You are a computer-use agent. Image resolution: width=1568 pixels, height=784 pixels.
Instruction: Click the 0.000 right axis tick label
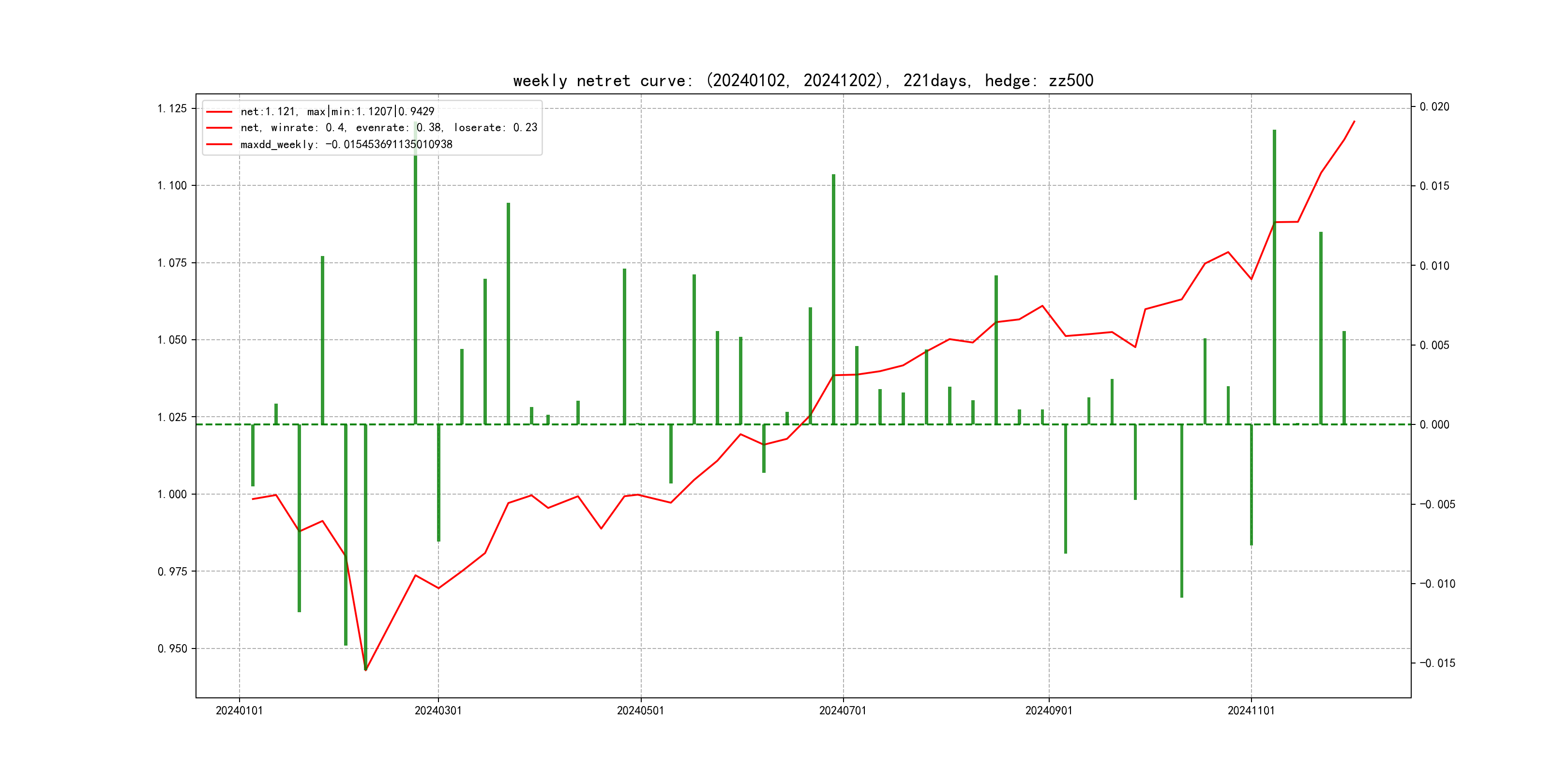[1435, 425]
